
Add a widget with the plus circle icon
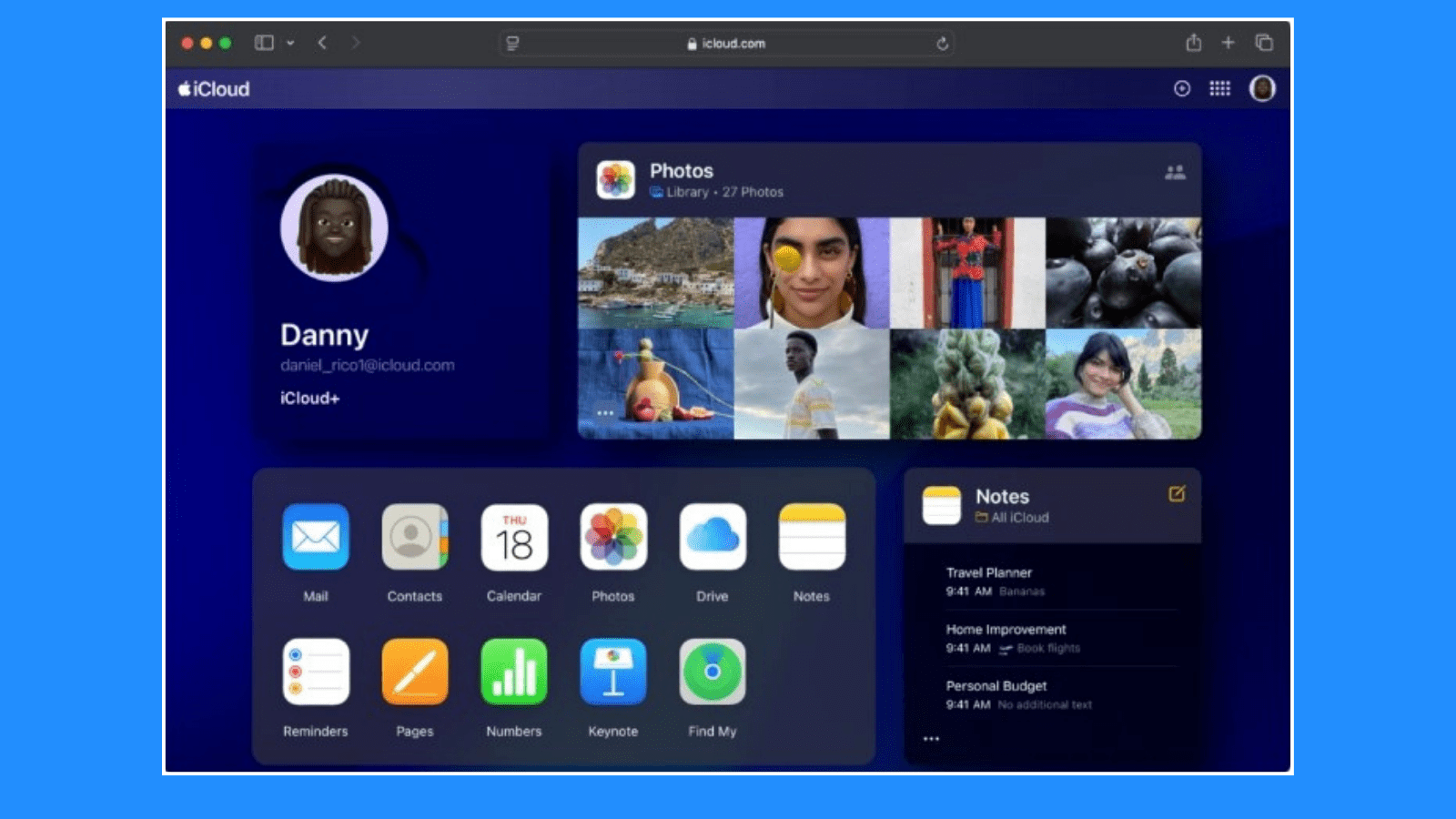1181,88
